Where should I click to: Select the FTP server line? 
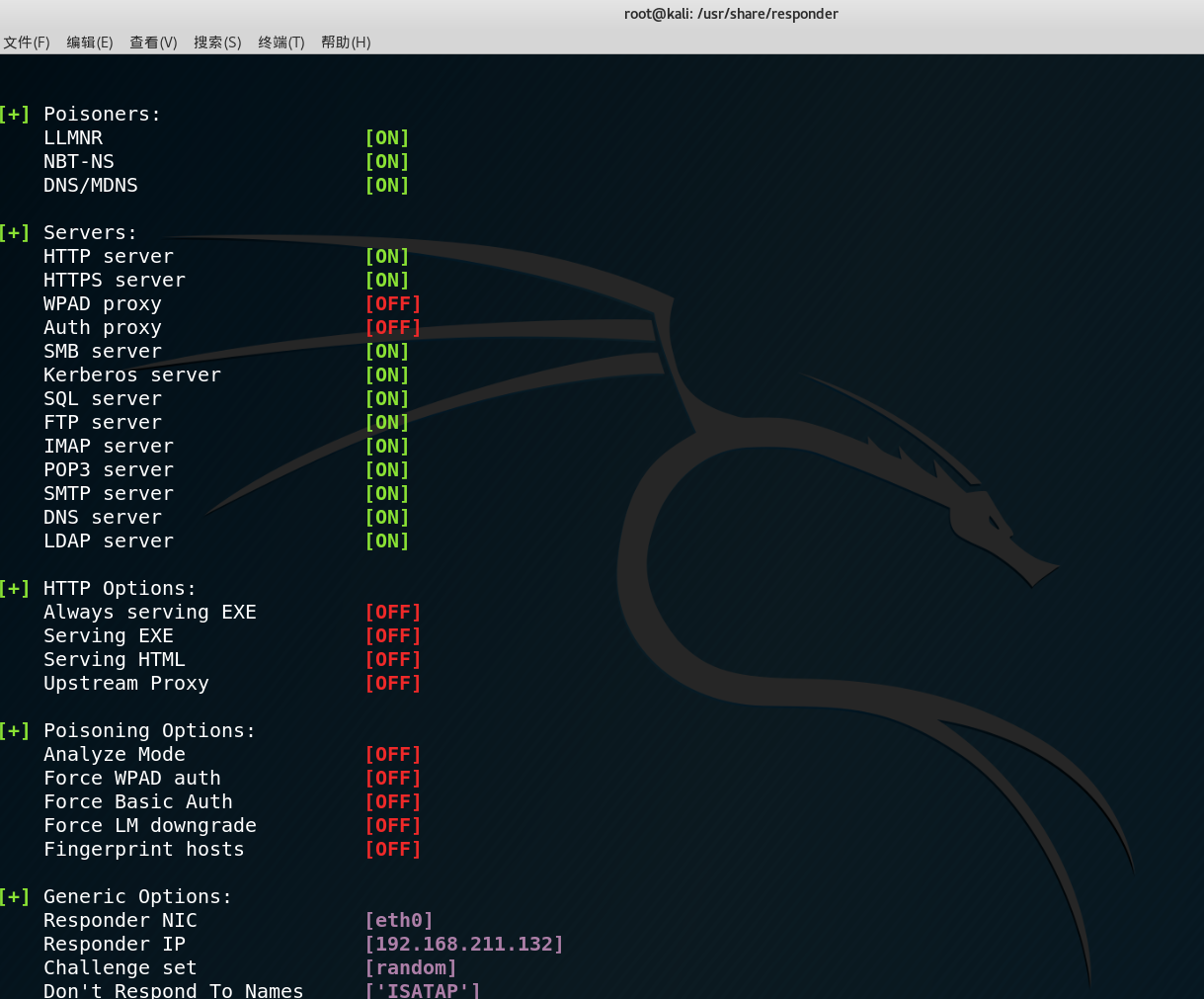(103, 423)
